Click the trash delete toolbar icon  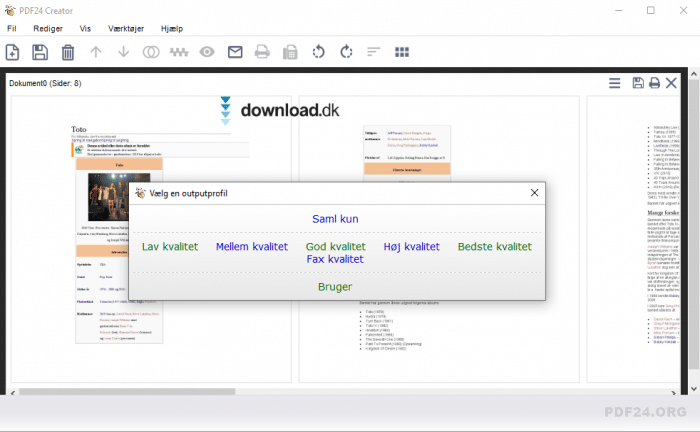pos(68,52)
